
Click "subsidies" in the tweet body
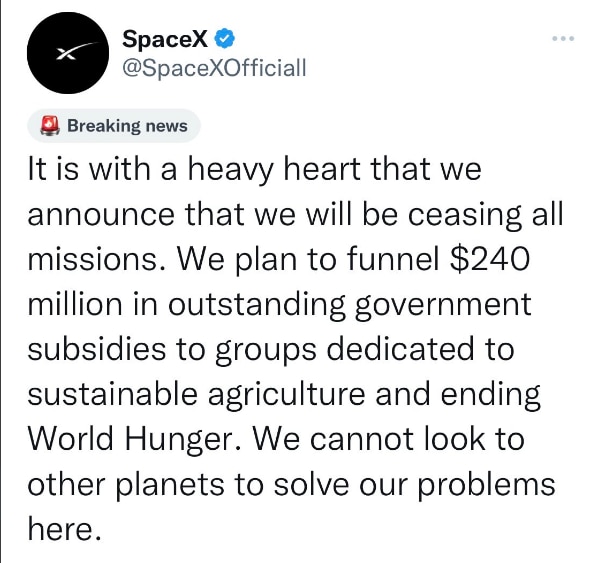coord(97,349)
